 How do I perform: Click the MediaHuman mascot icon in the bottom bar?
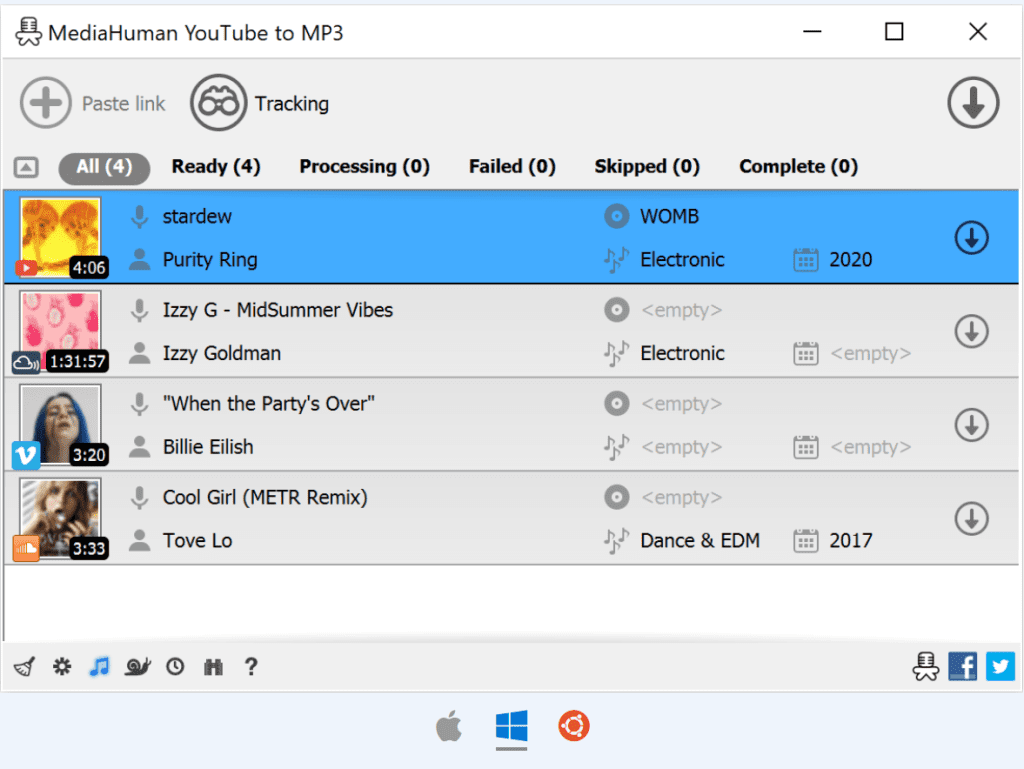[925, 667]
